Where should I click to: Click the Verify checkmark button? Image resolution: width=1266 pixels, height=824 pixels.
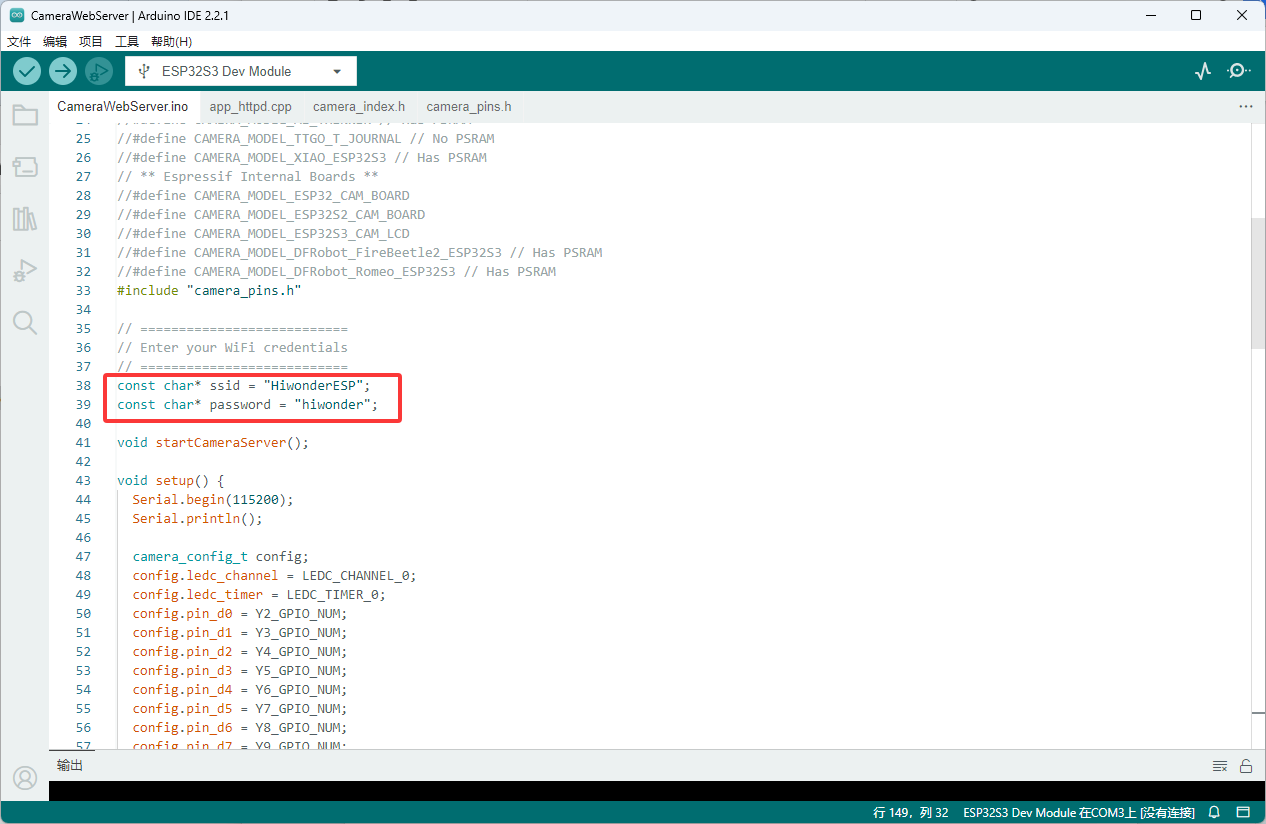point(27,71)
